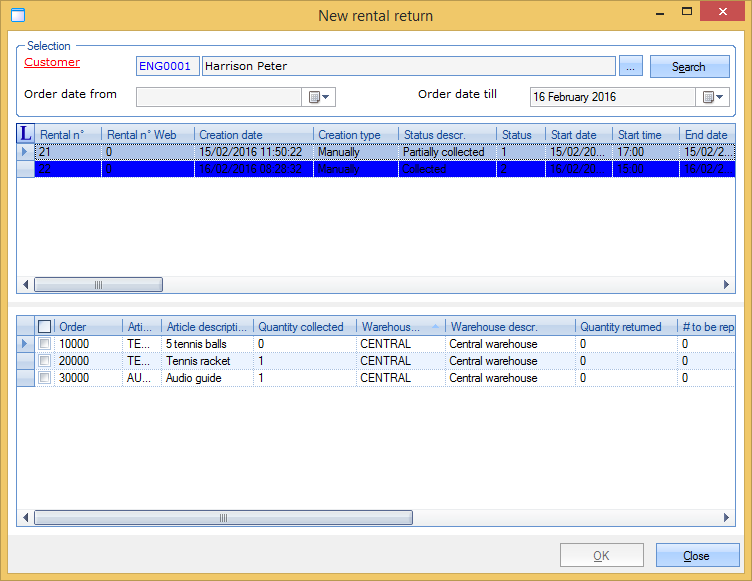The width and height of the screenshot is (752, 581).
Task: Click the rental grid horizontal scrollbar thumb
Action: tap(98, 285)
